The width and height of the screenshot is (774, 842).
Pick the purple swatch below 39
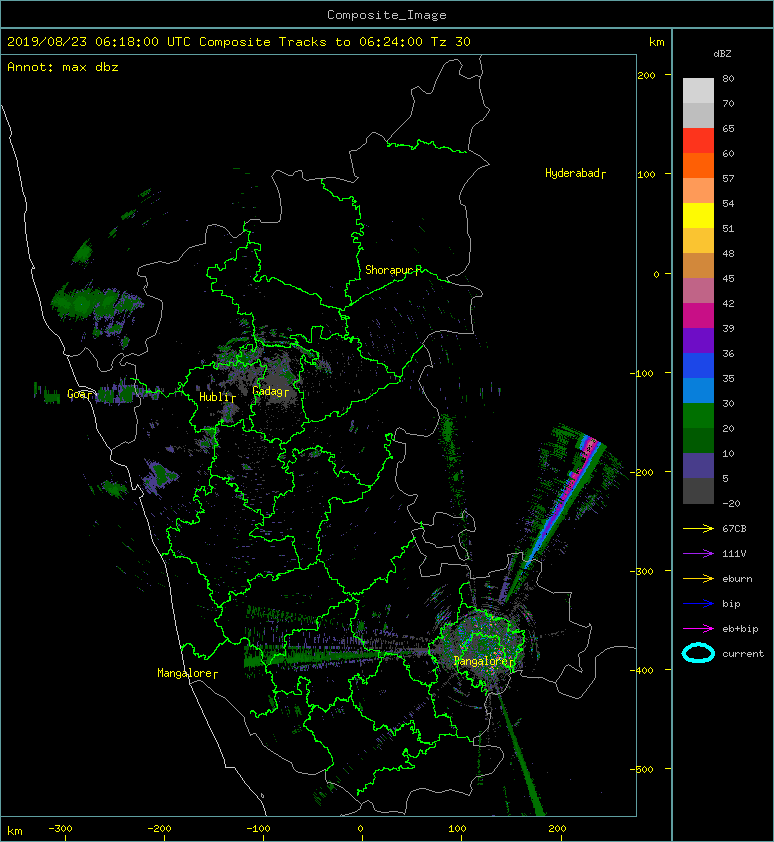point(698,341)
